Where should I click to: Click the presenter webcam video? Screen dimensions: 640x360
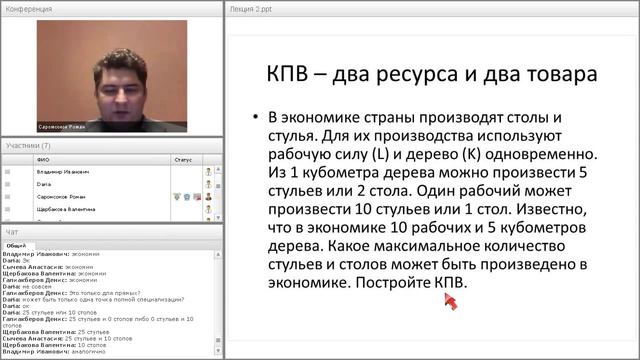tap(112, 76)
